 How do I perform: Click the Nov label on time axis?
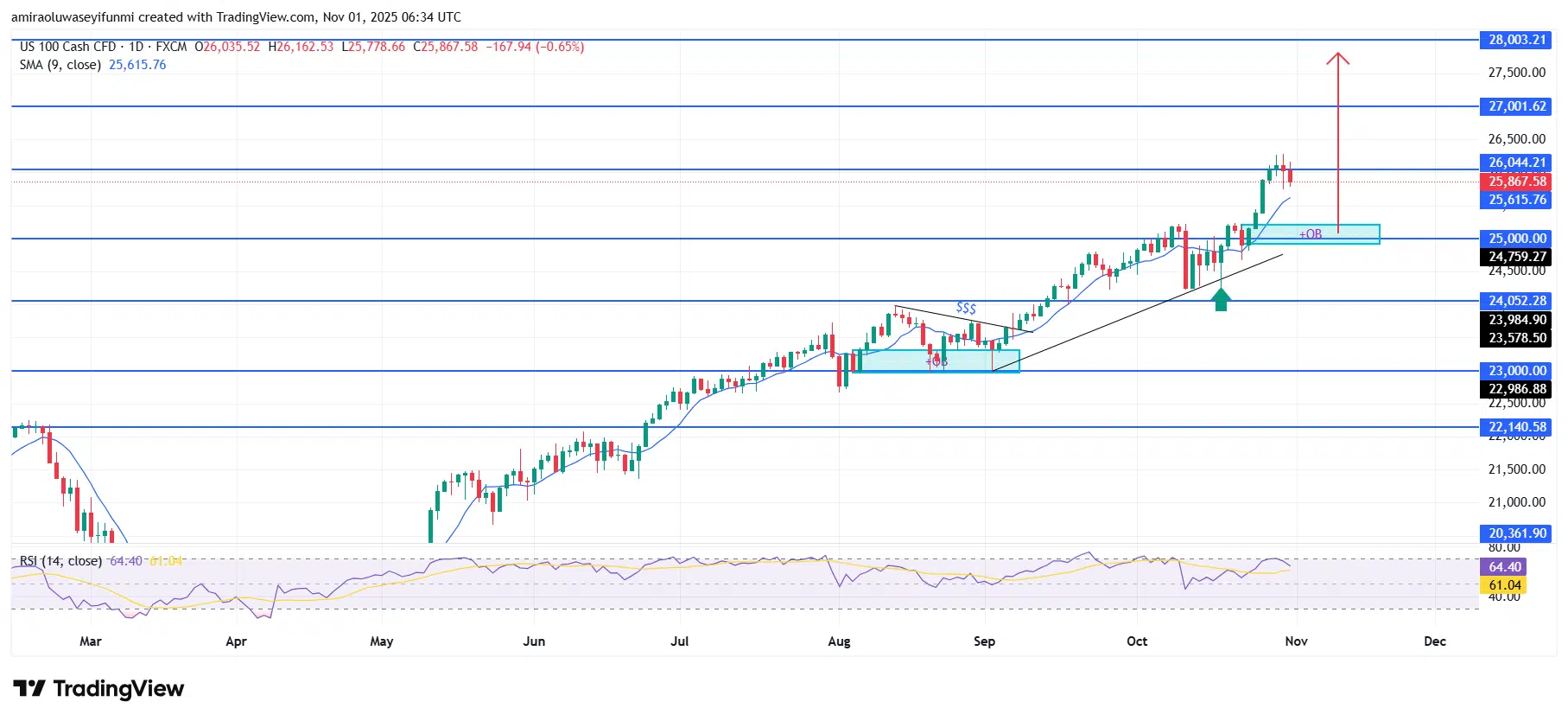[1296, 641]
